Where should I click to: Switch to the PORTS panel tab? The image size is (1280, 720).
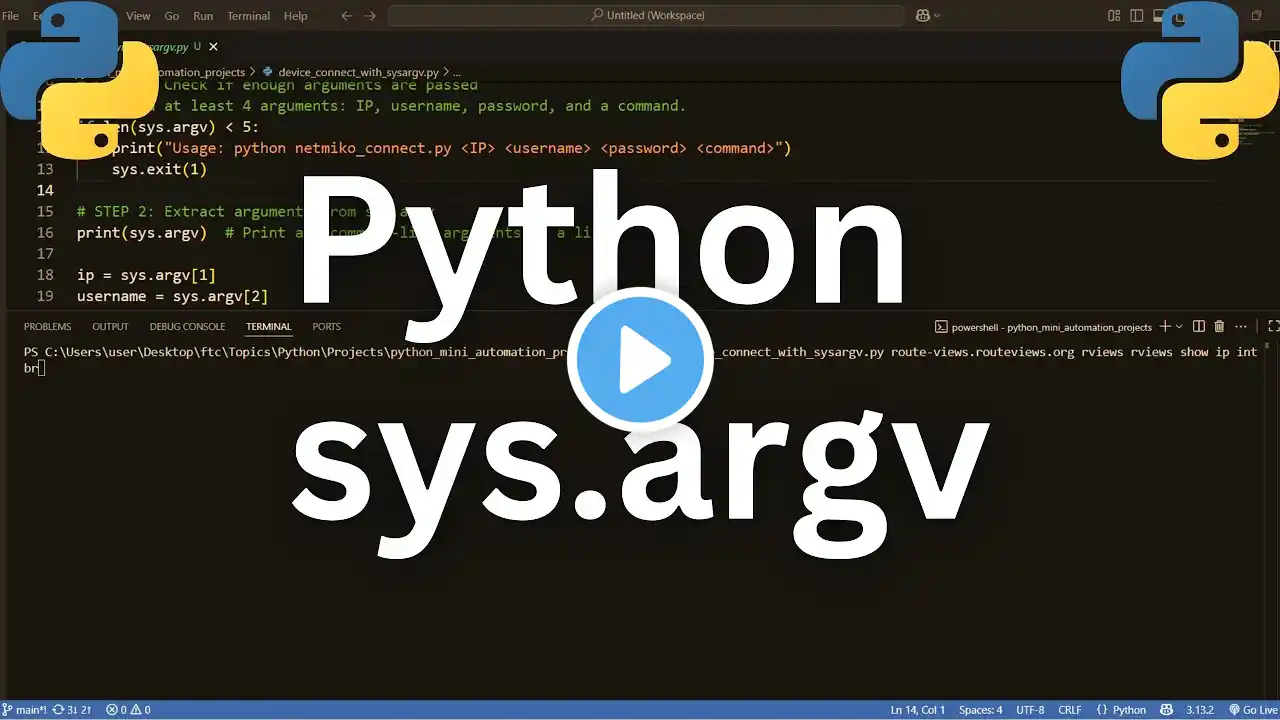tap(326, 326)
